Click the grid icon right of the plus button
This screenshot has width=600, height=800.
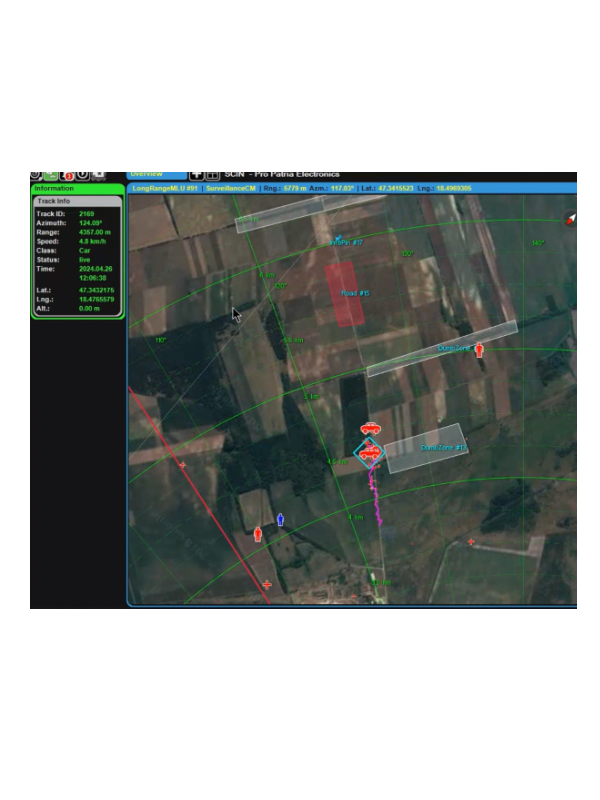212,175
